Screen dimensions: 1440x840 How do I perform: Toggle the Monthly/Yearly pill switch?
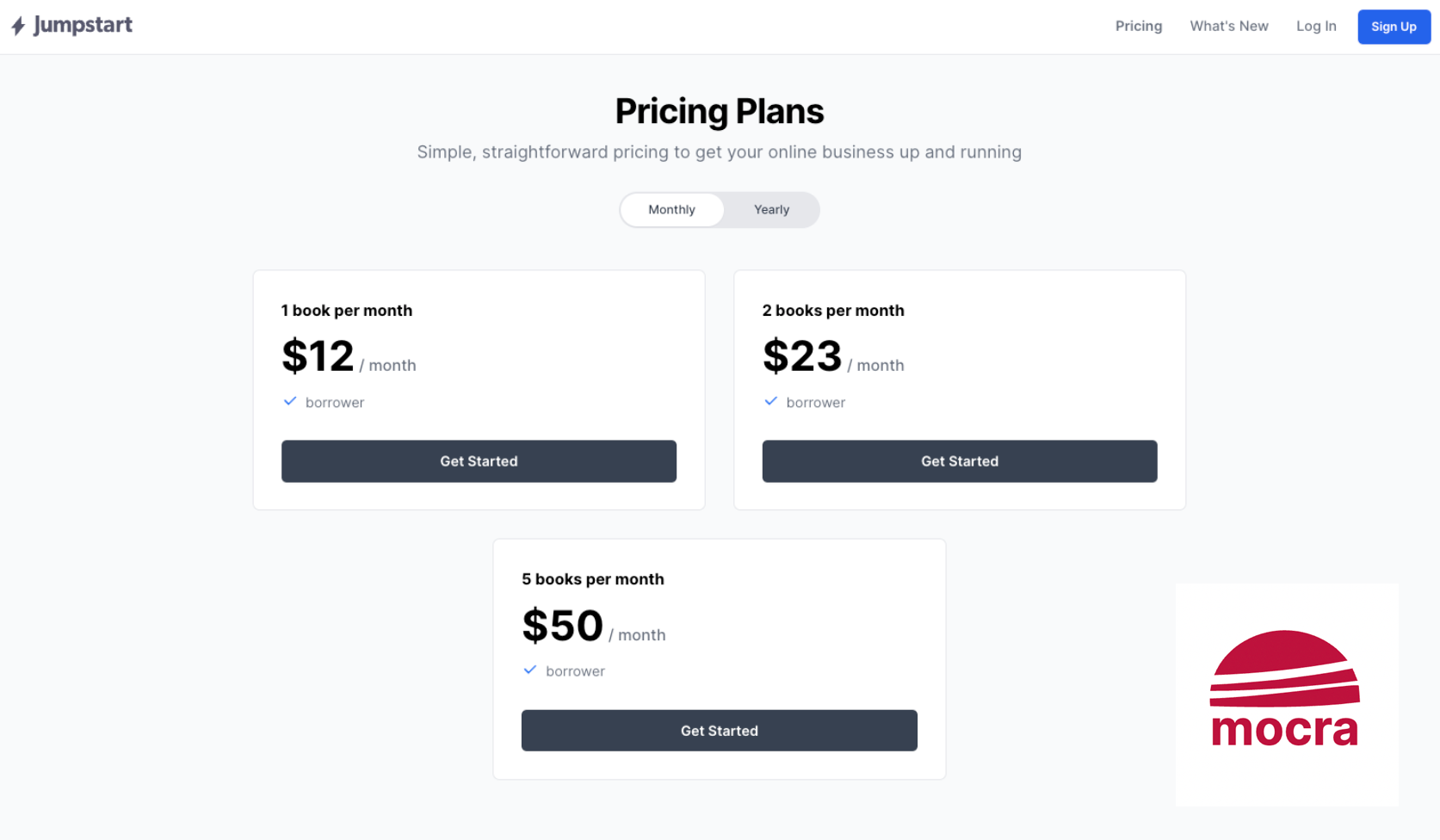(x=720, y=209)
